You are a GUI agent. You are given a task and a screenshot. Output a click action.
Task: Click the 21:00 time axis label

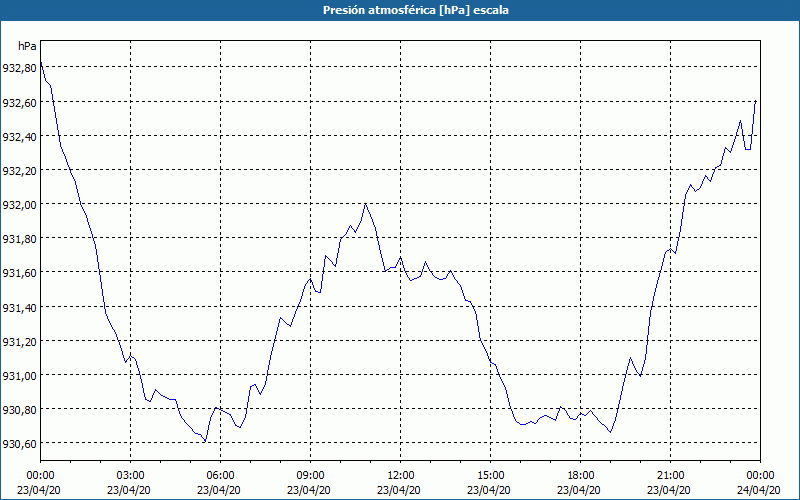(670, 476)
